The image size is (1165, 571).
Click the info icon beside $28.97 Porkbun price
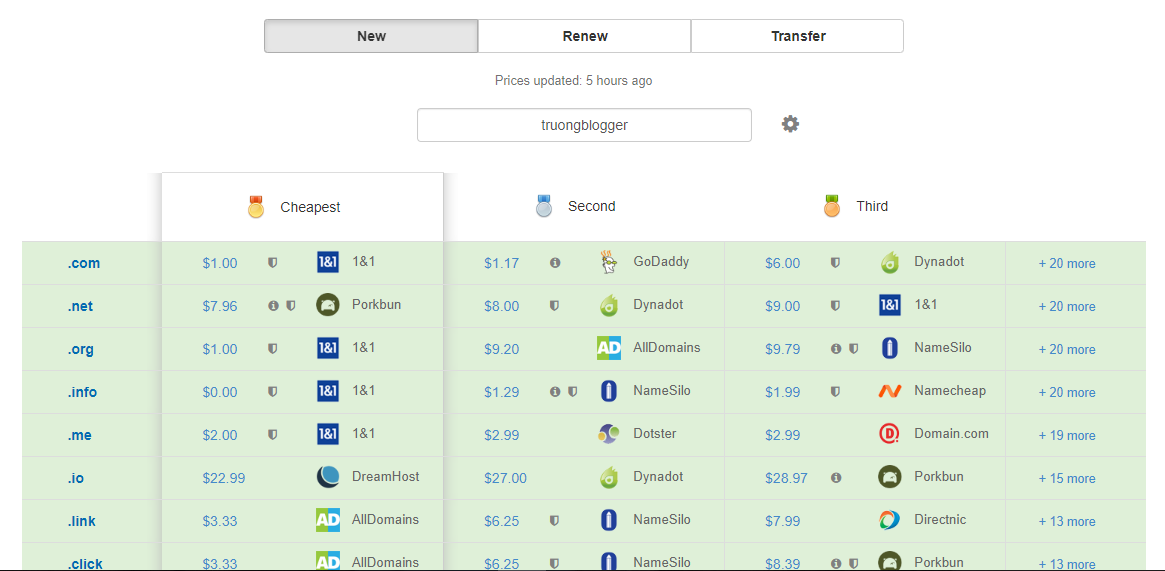836,478
